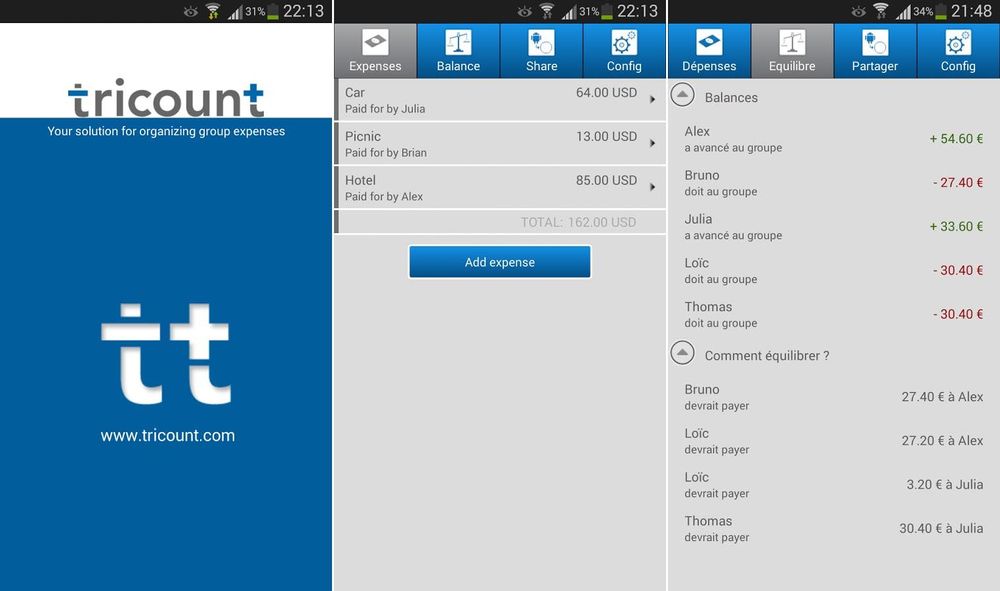Select Alex's balance row

click(x=833, y=139)
